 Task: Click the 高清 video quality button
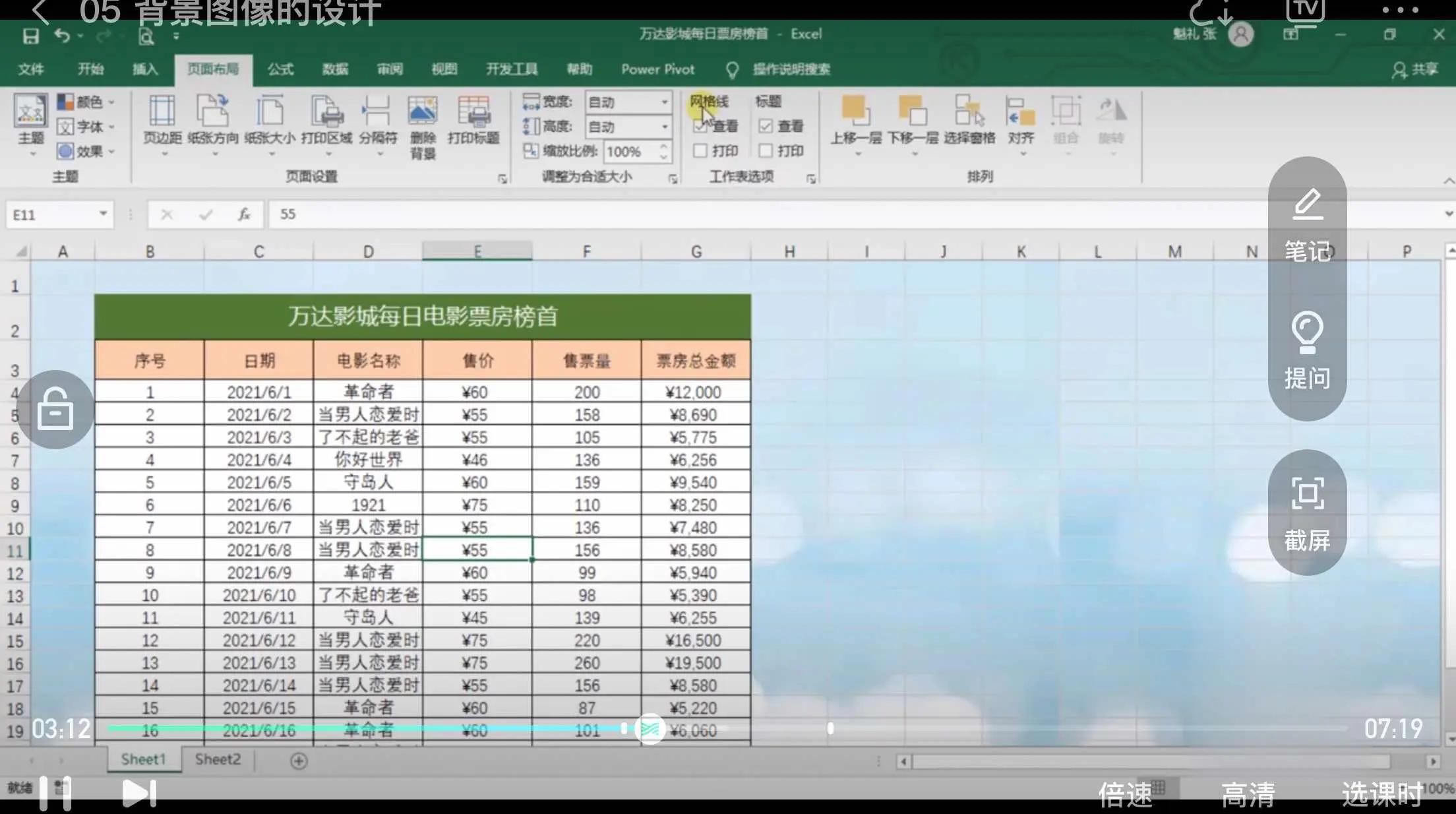click(1248, 794)
